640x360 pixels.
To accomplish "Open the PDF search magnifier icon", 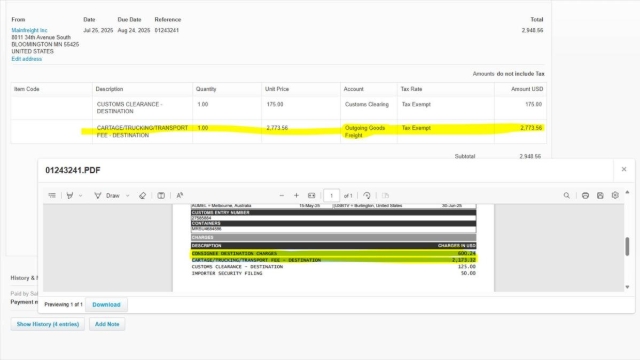I will tap(567, 196).
